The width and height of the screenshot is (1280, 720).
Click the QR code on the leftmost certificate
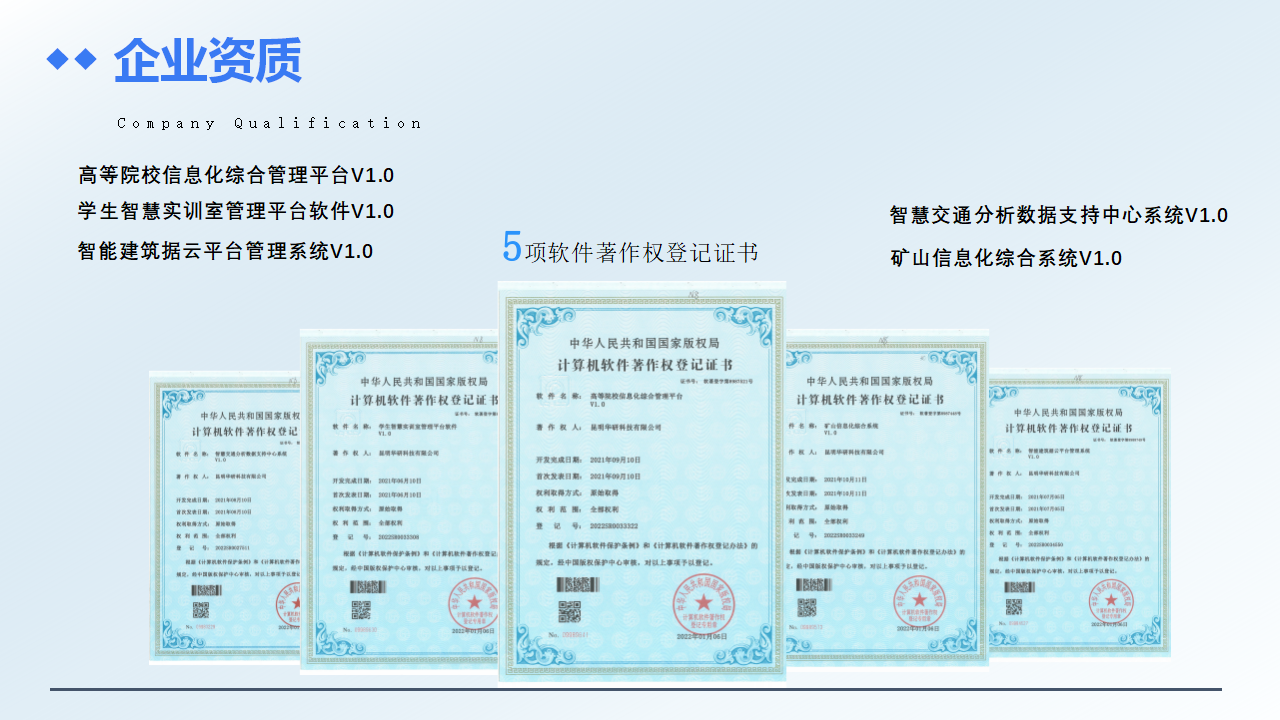pyautogui.click(x=201, y=611)
